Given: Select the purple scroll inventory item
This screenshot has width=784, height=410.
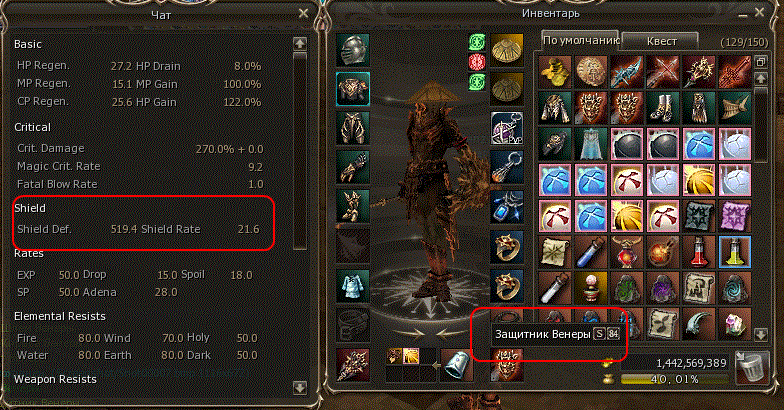Looking at the screenshot, I should pos(735,216).
